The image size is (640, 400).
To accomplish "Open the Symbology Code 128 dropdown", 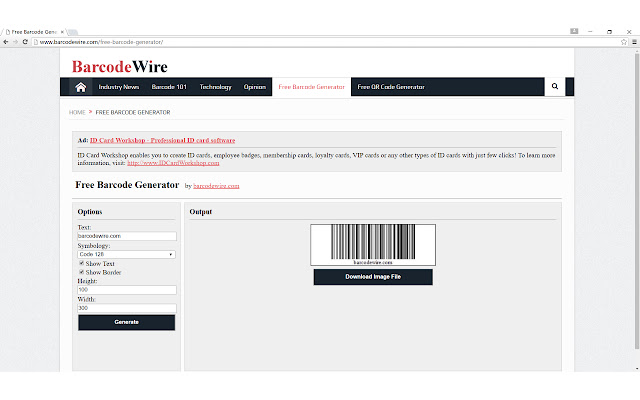I will (127, 254).
